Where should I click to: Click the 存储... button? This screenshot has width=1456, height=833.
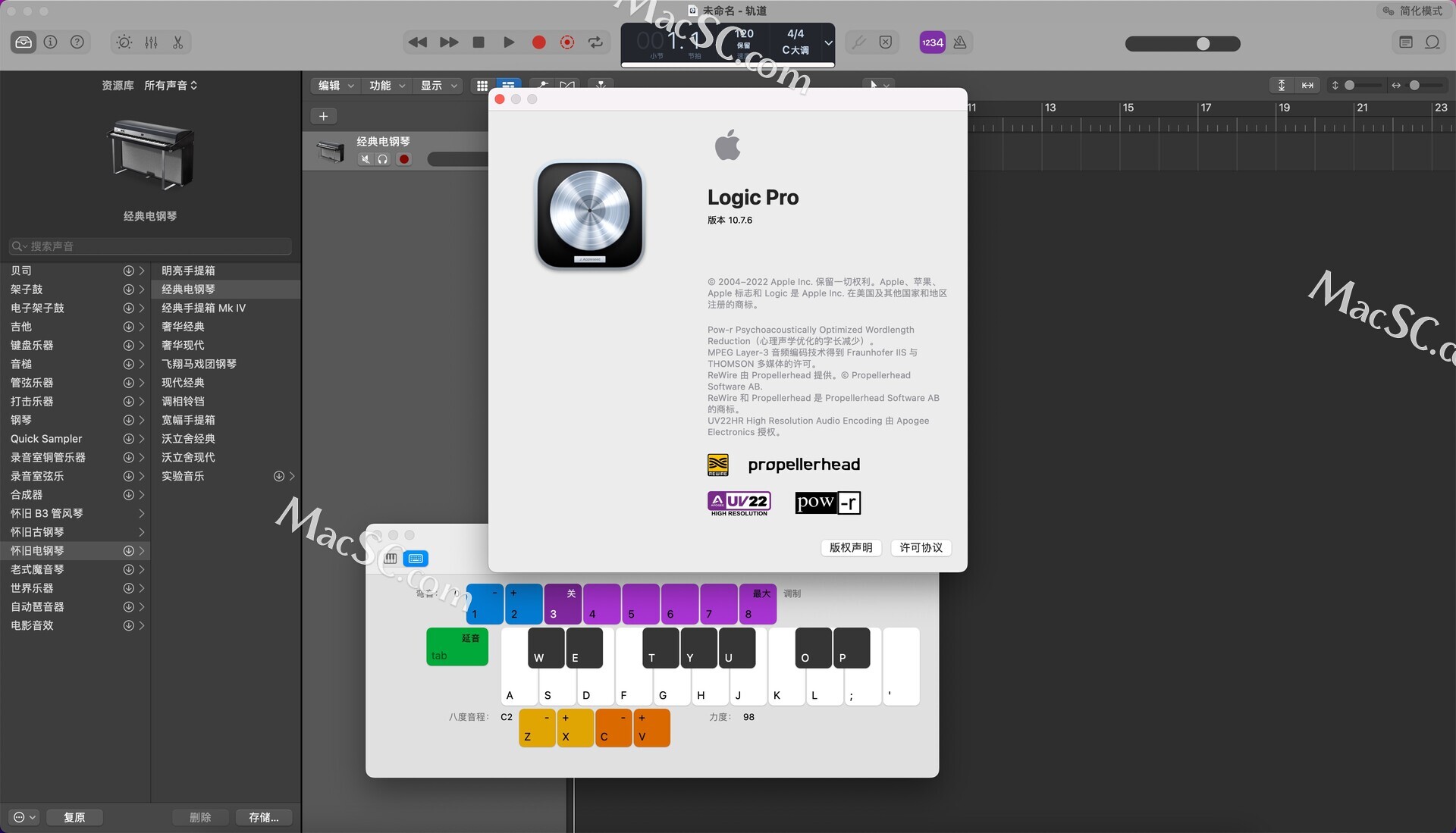[263, 817]
